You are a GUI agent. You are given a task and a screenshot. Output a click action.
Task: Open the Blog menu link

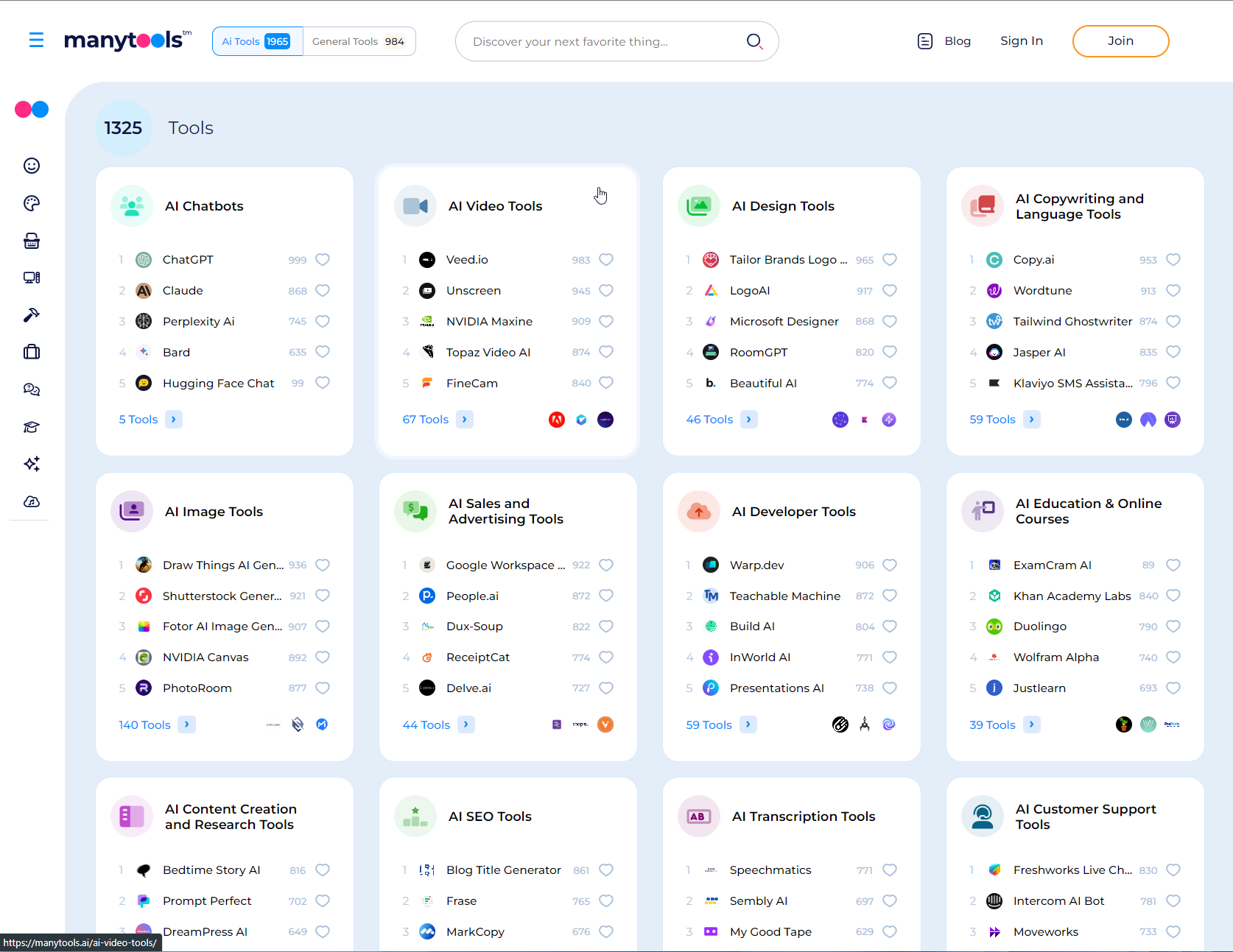point(958,41)
